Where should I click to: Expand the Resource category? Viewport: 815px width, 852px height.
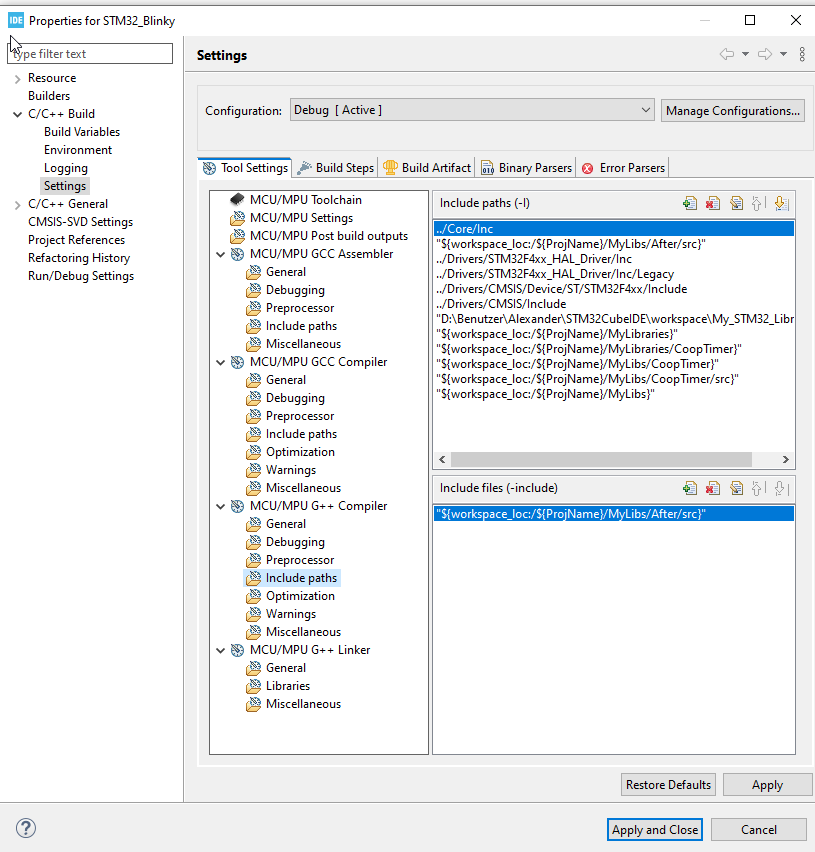pos(17,79)
